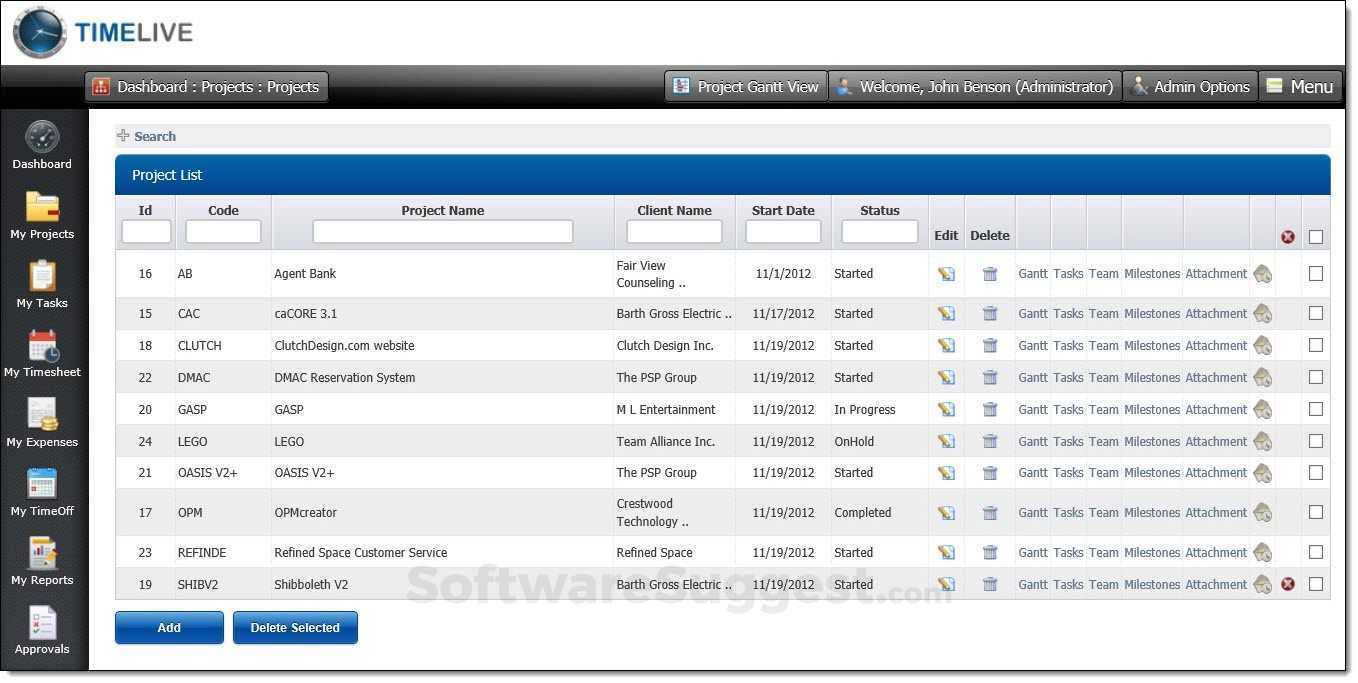Open the Menu dropdown
Viewport: 1358px width, 683px height.
[x=1300, y=86]
